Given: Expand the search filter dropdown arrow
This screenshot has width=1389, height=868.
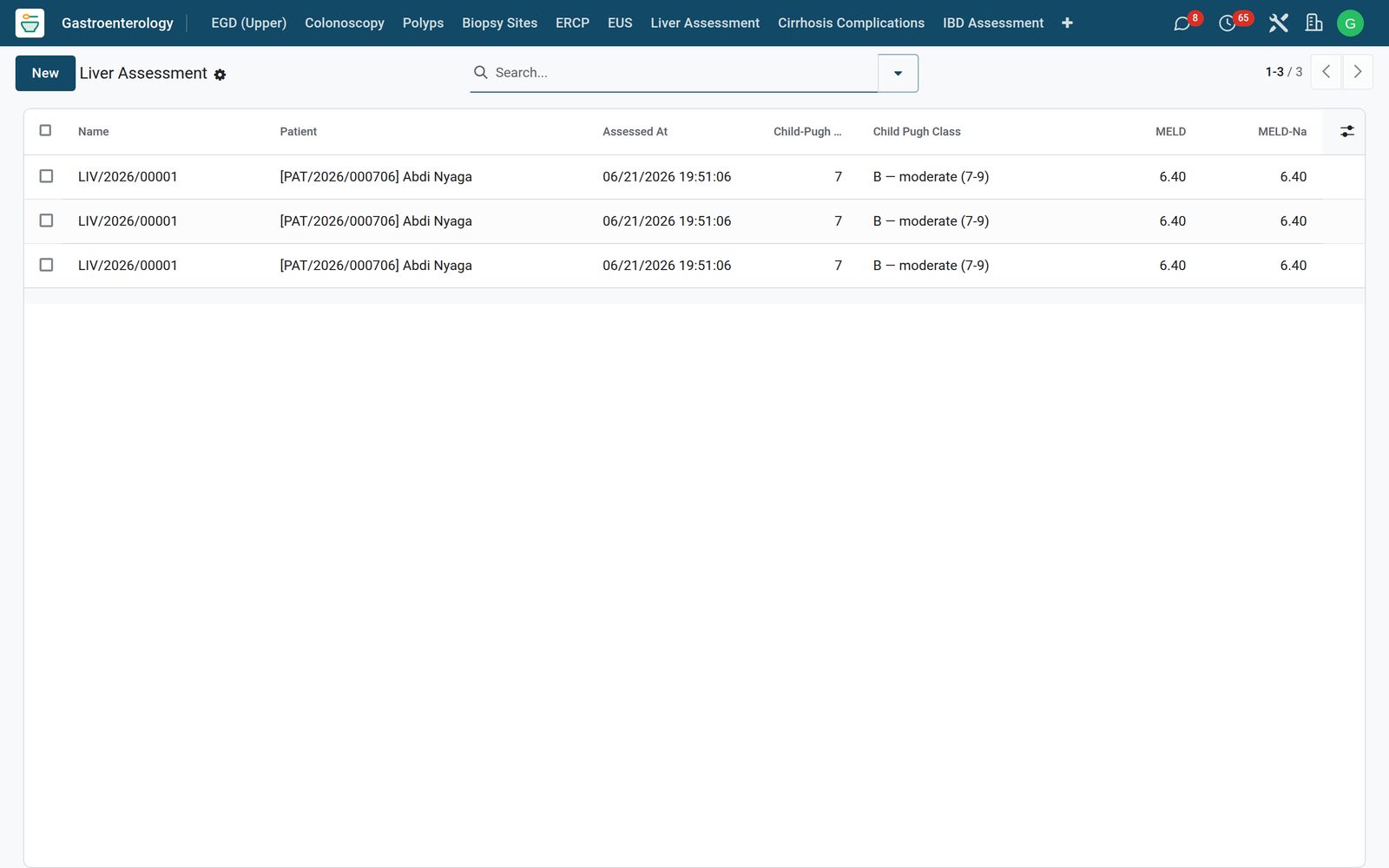Looking at the screenshot, I should point(898,73).
